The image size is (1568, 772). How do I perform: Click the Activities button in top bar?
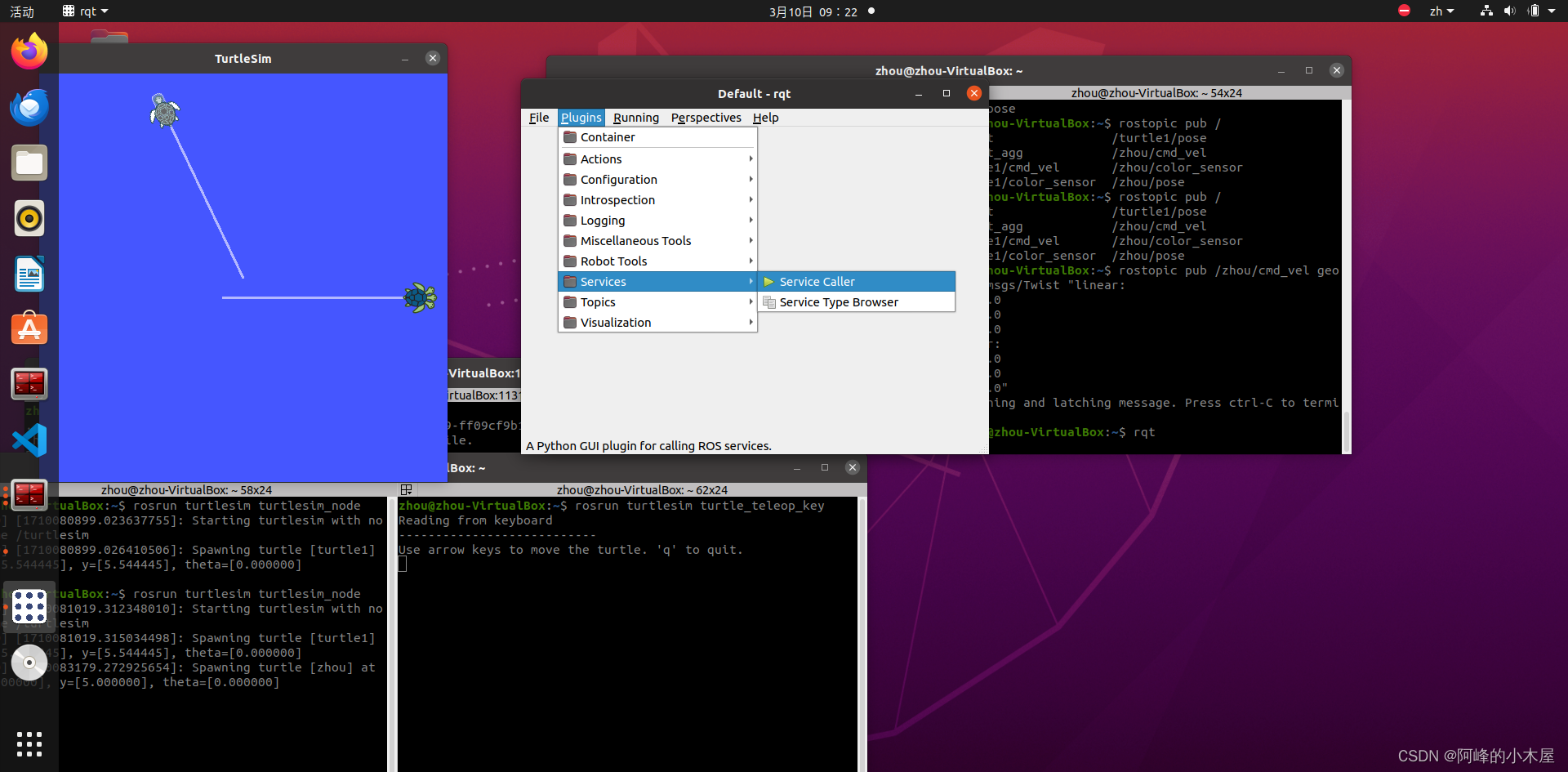click(x=22, y=11)
